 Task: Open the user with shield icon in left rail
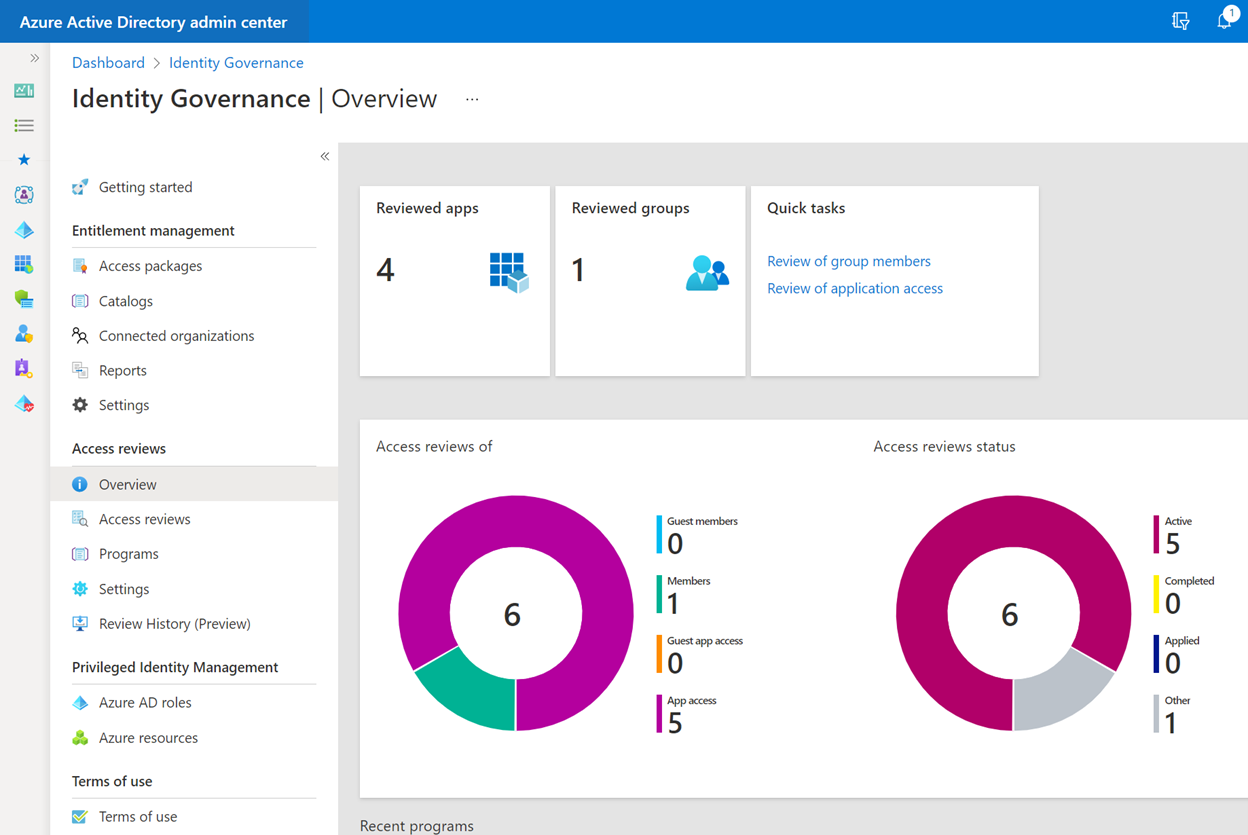pyautogui.click(x=24, y=334)
